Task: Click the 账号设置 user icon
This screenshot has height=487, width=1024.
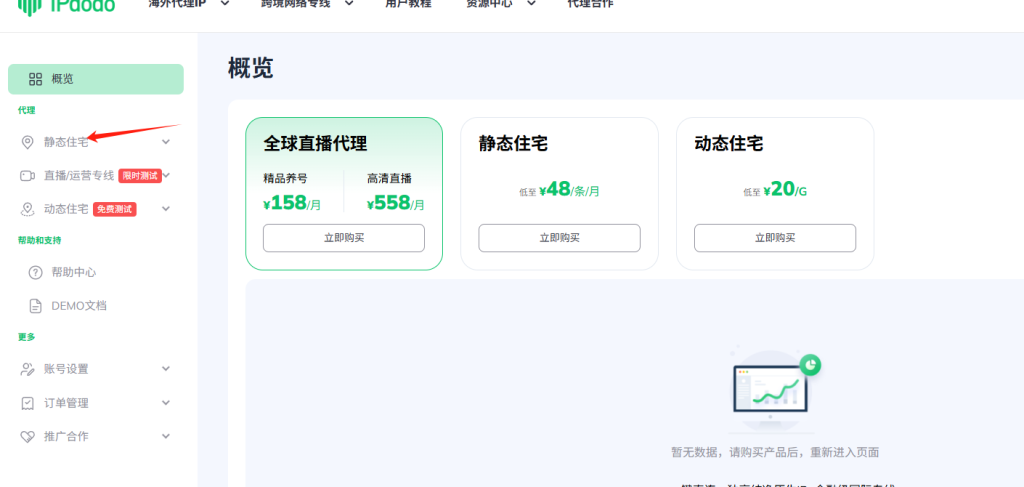Action: click(x=27, y=369)
